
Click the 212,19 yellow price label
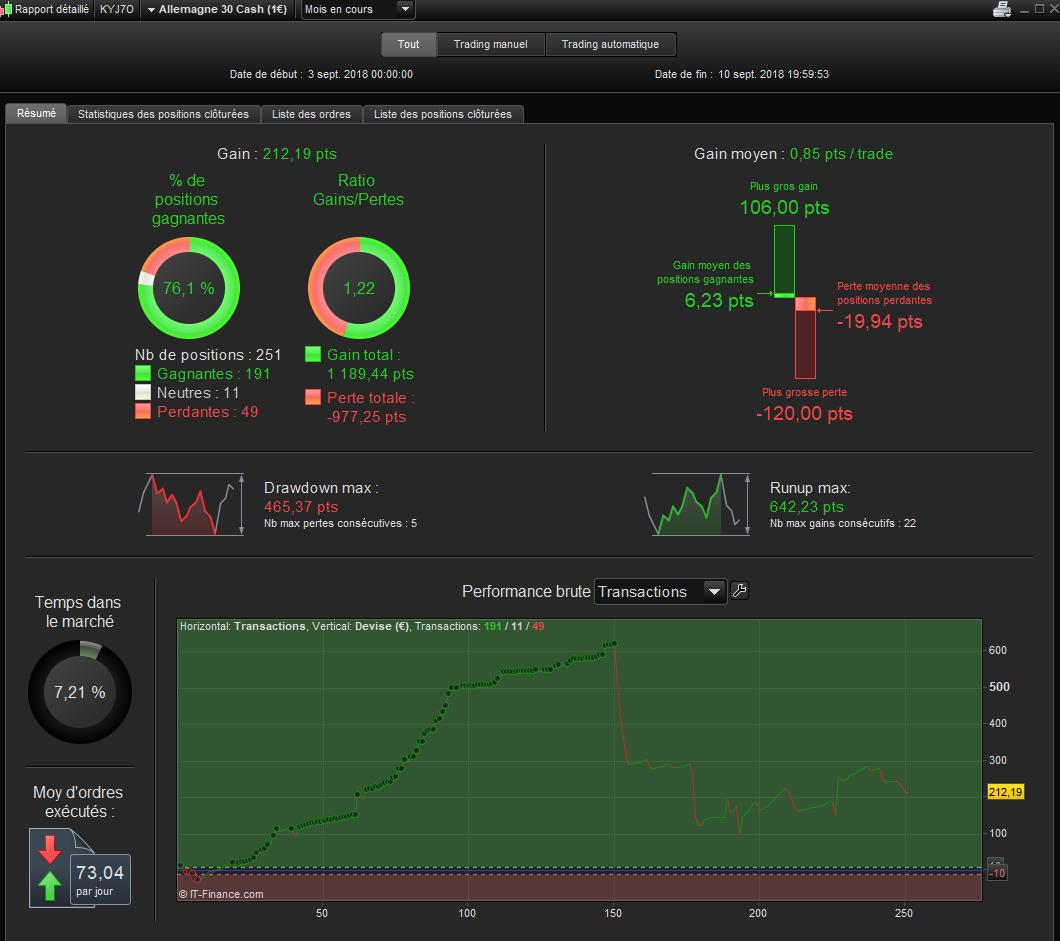pos(1005,792)
